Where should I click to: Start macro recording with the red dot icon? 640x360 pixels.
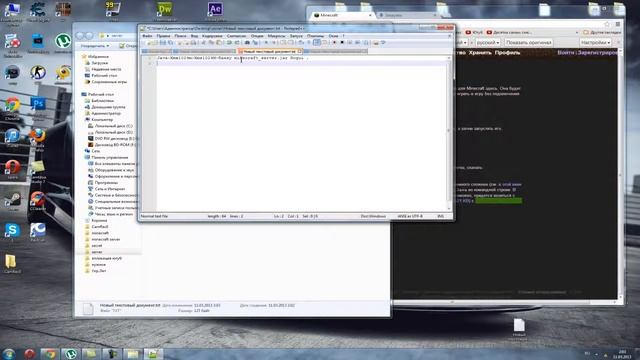(334, 42)
